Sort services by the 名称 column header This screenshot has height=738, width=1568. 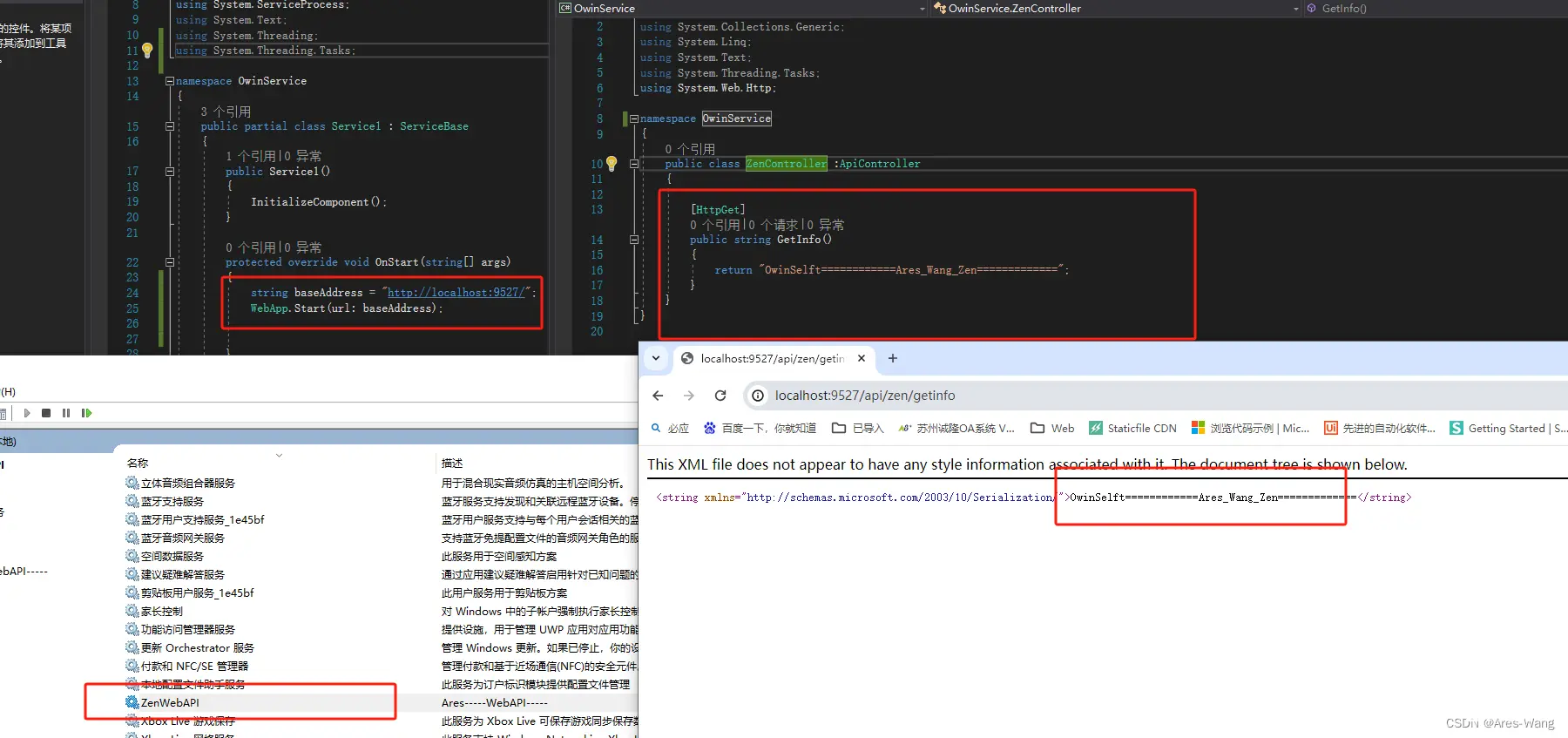click(x=138, y=463)
